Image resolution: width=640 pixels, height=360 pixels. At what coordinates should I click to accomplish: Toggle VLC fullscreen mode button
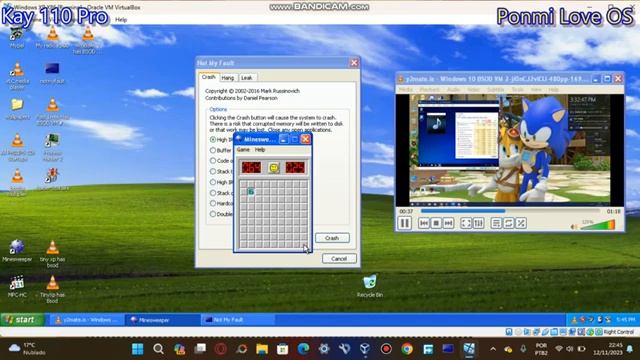[x=466, y=223]
